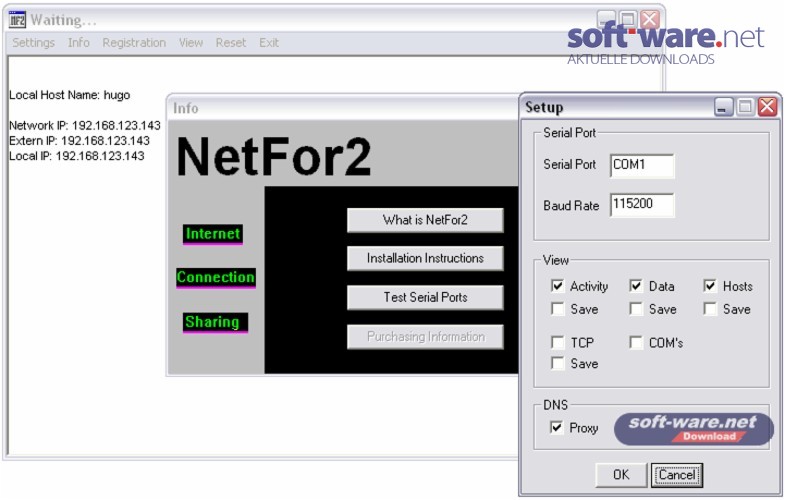
Task: Click the green Internet label
Action: [213, 234]
